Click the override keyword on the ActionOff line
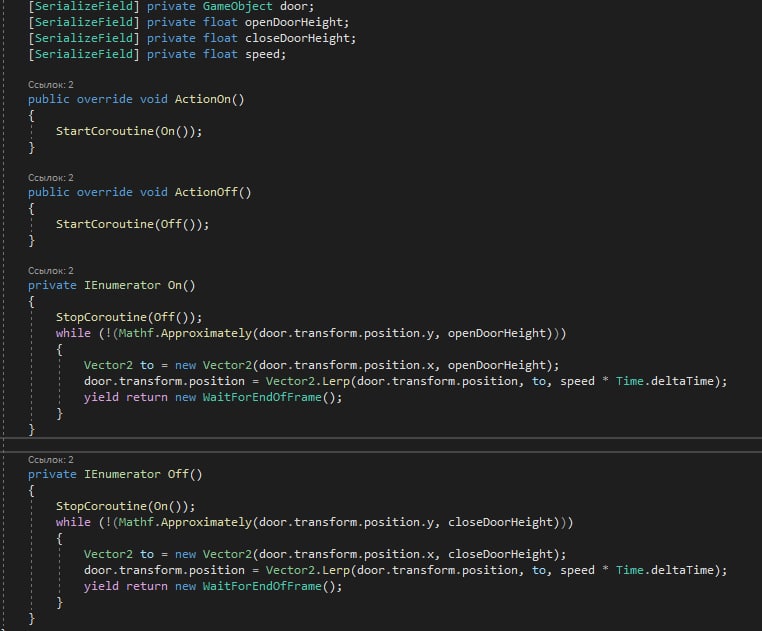 click(104, 192)
